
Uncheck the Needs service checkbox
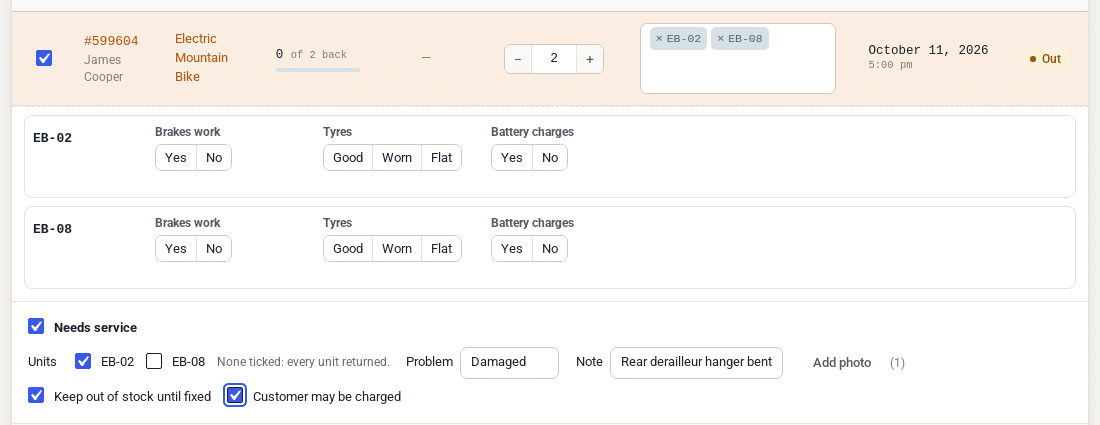tap(36, 327)
